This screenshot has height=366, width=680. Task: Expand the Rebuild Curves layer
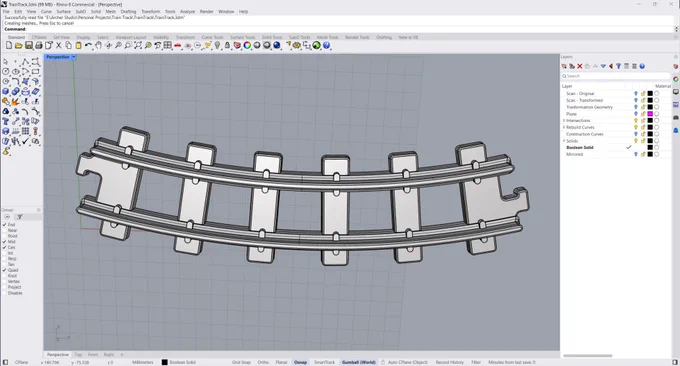(564, 127)
